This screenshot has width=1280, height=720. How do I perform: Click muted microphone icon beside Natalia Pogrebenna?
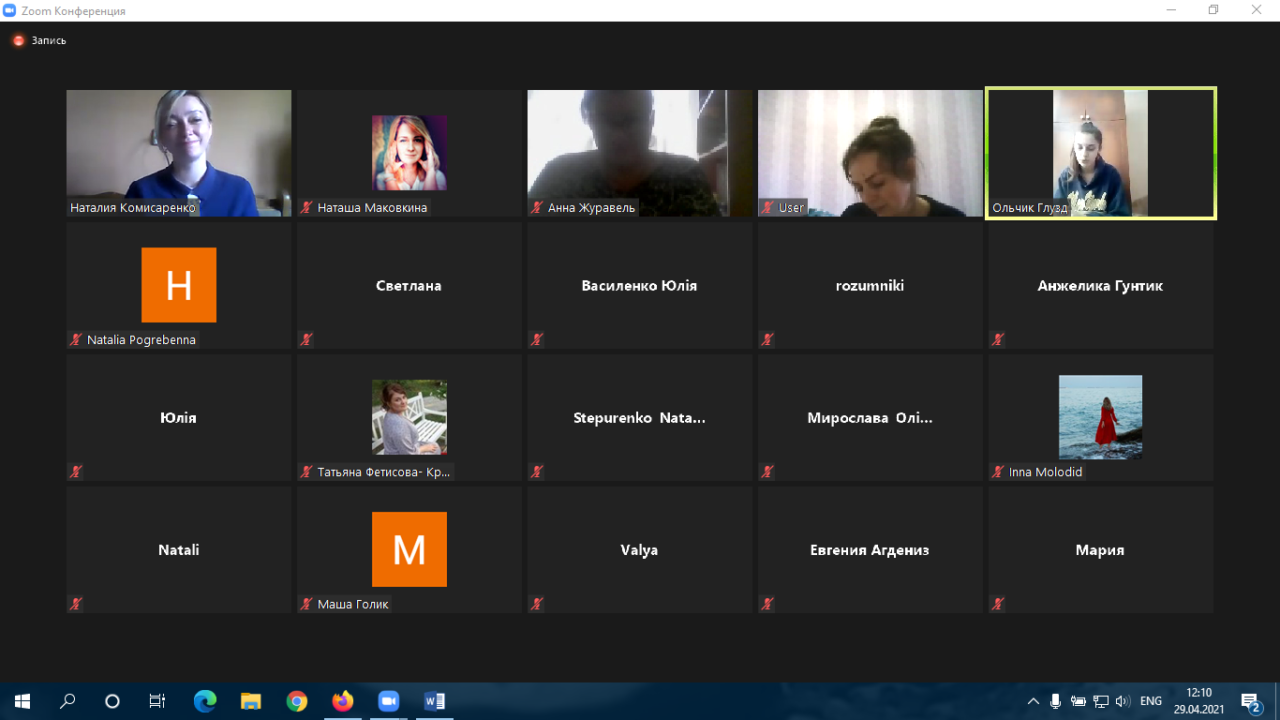(x=76, y=340)
